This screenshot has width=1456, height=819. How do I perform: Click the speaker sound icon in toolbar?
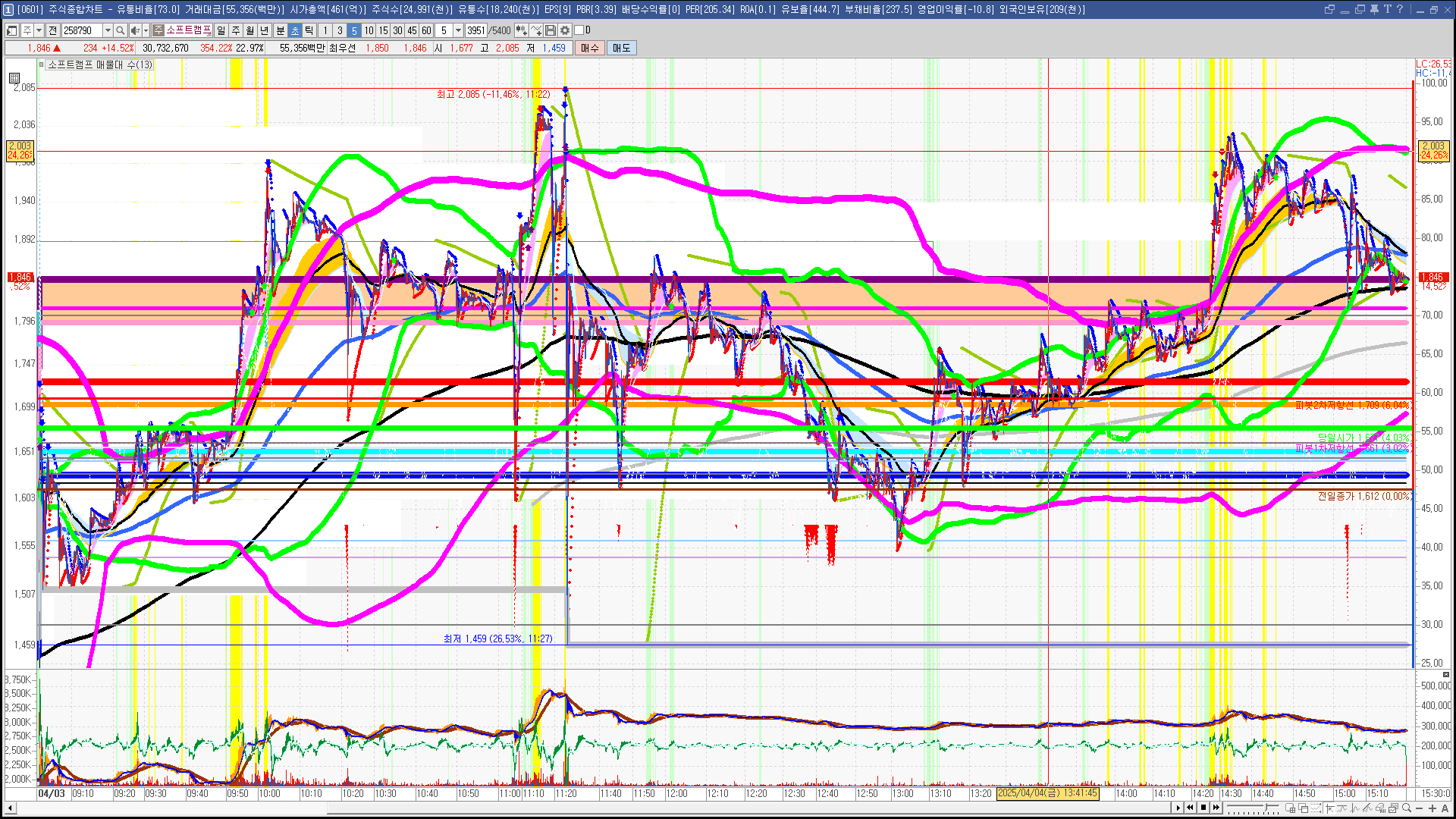(x=134, y=30)
